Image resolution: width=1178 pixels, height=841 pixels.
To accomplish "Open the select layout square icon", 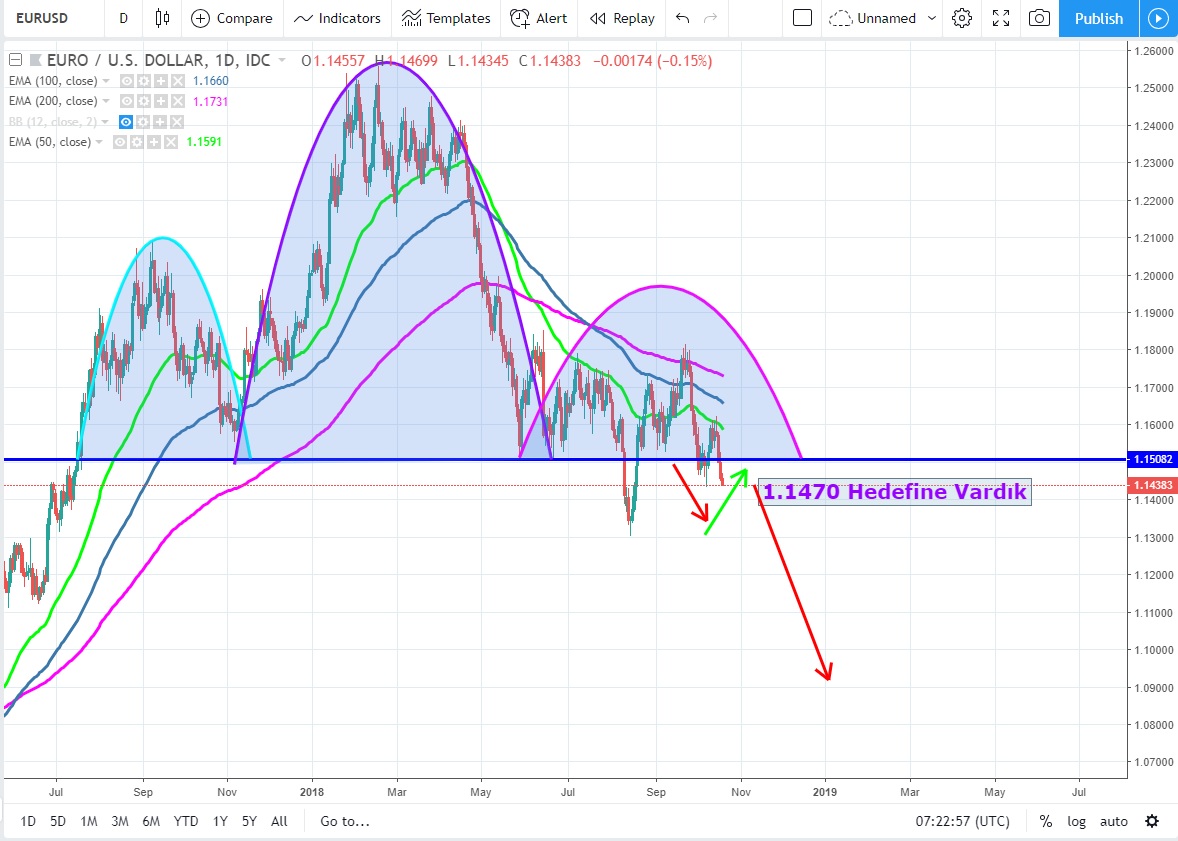I will pos(802,18).
